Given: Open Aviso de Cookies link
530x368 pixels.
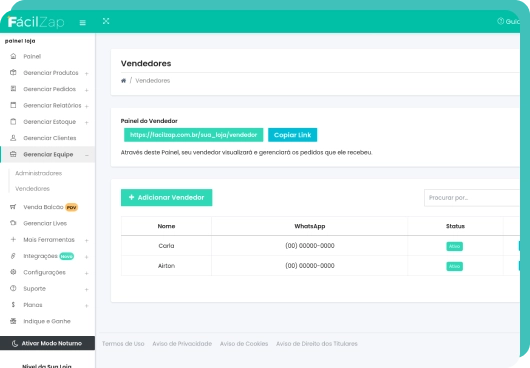Looking at the screenshot, I should [244, 344].
